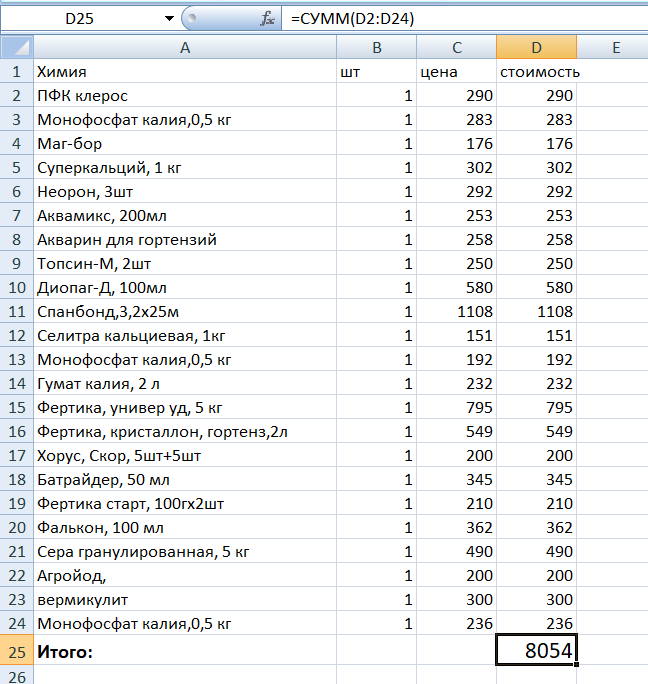
Task: Click price cell 362 in column C
Action: 456,527
